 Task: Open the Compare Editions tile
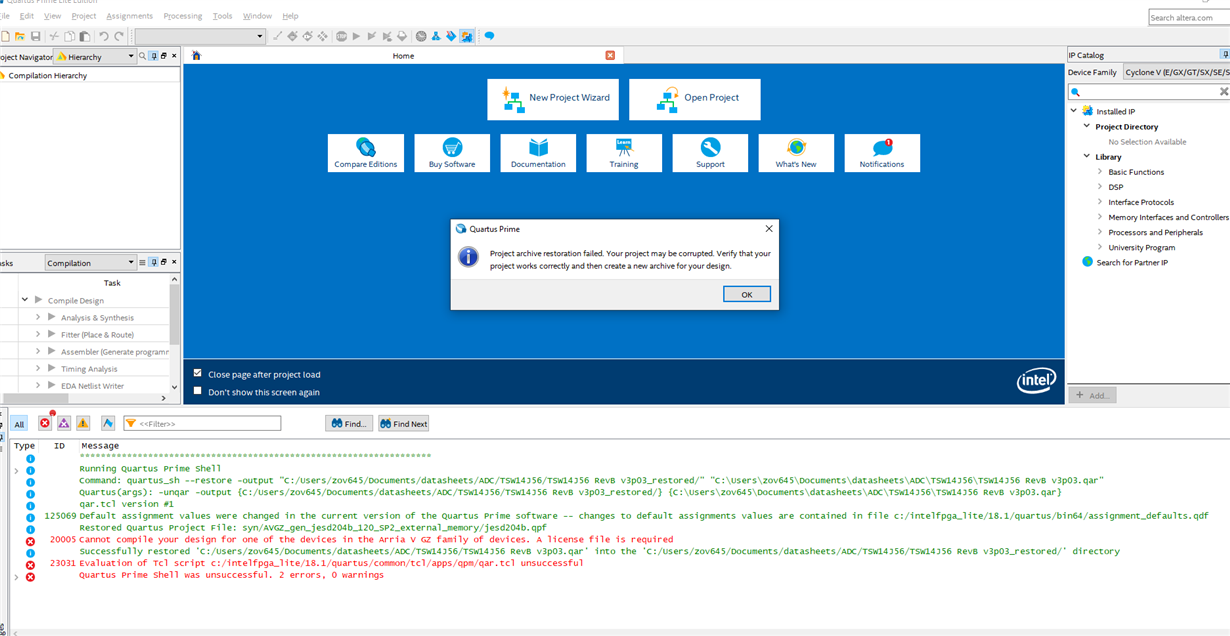(366, 153)
